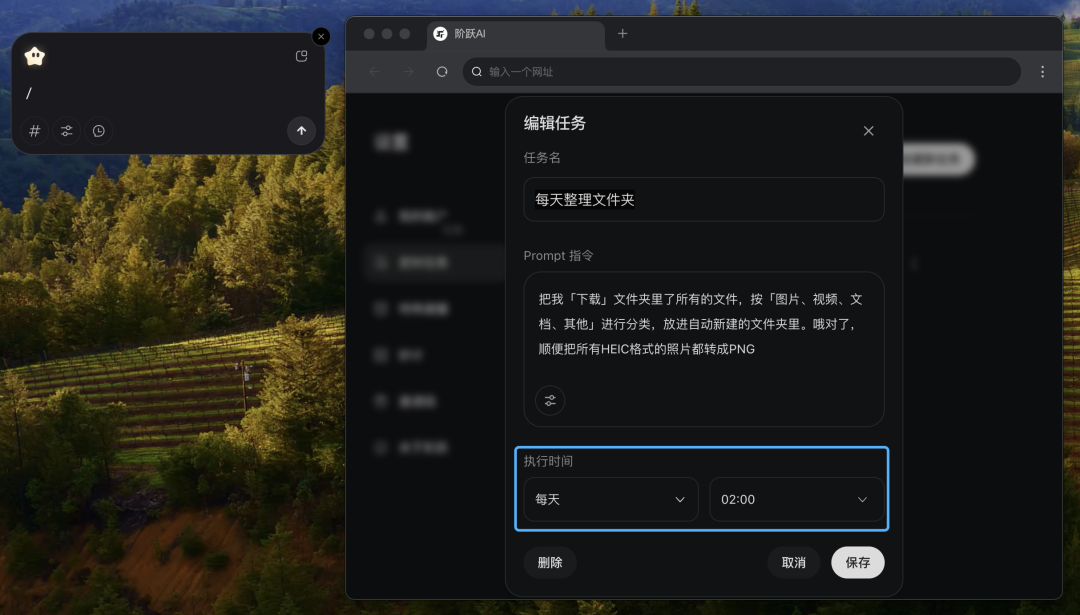Open a new tab with the plus button
Screen dimensions: 1080x615
coord(623,34)
